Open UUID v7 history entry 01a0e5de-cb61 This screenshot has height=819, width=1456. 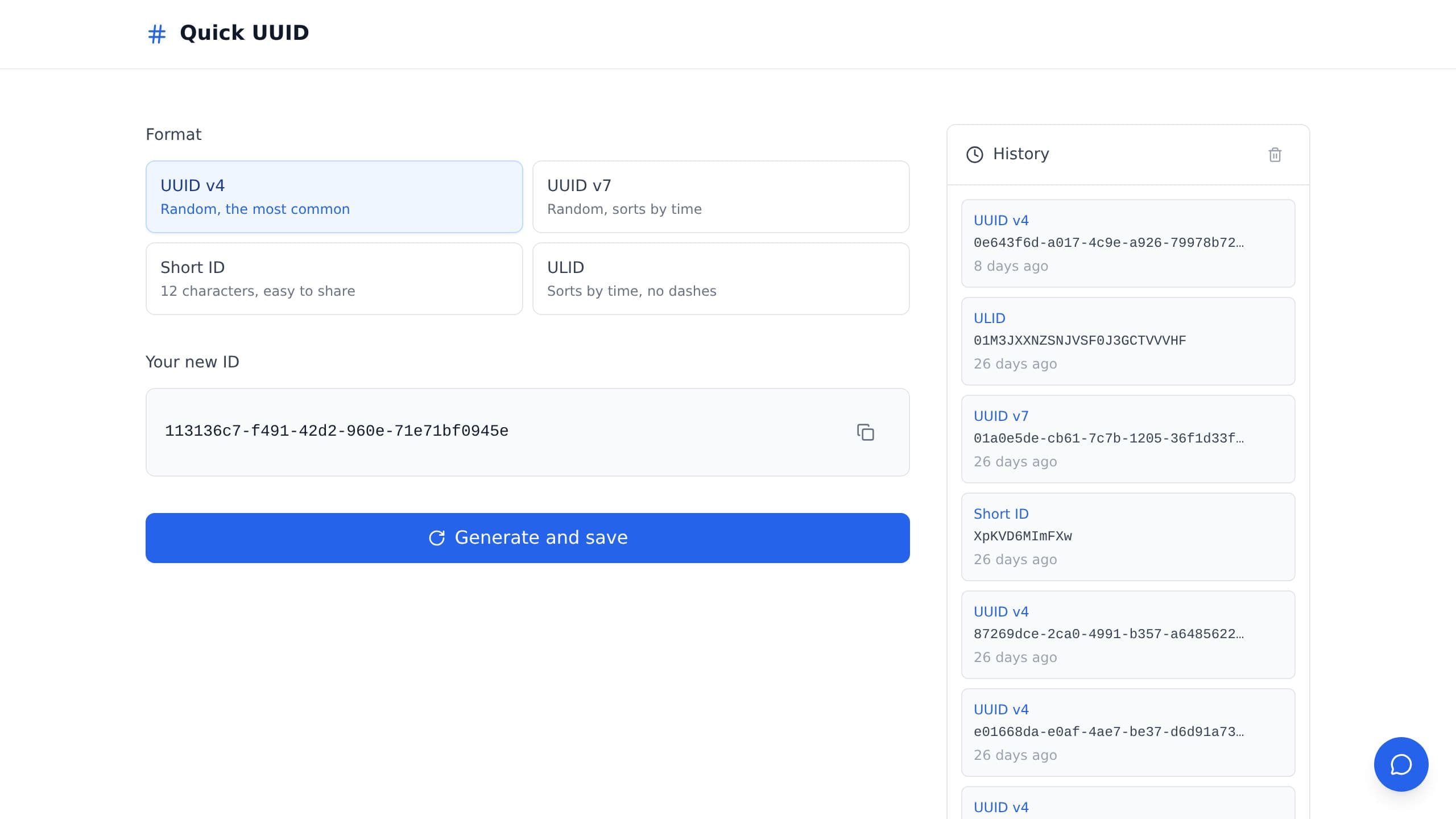(x=1128, y=439)
